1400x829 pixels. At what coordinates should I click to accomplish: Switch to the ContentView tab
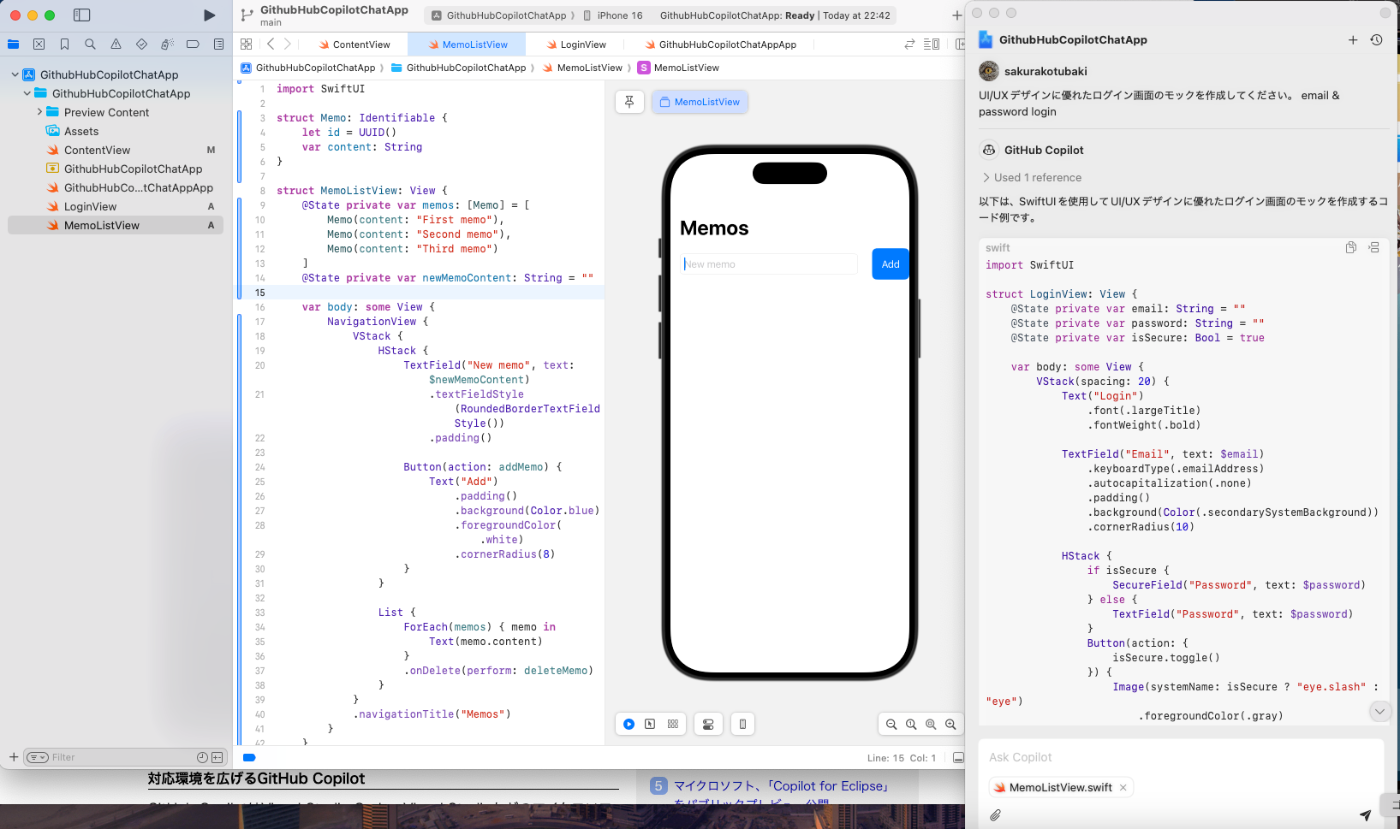pos(353,44)
